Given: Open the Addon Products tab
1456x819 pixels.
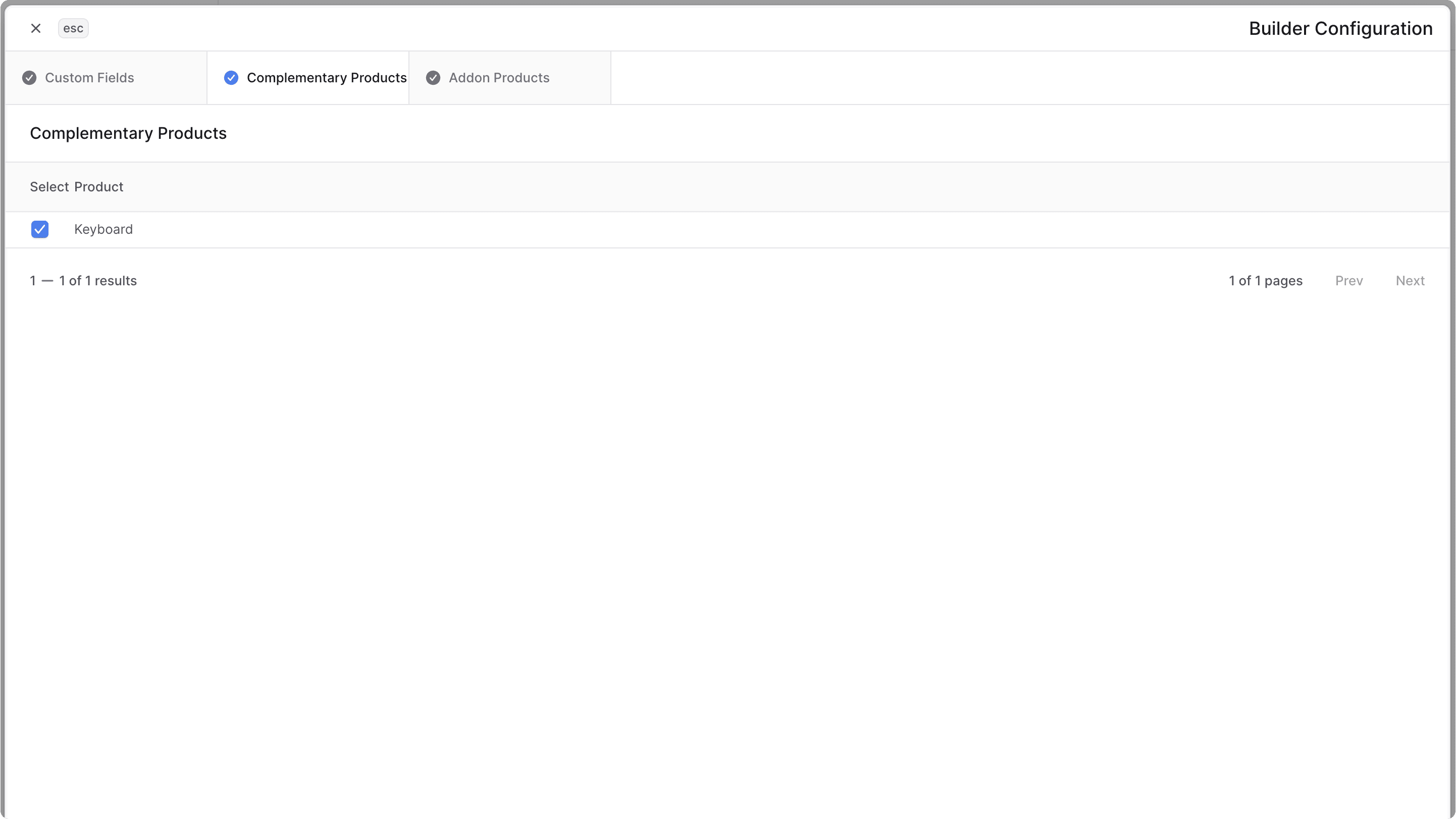Looking at the screenshot, I should 499,77.
